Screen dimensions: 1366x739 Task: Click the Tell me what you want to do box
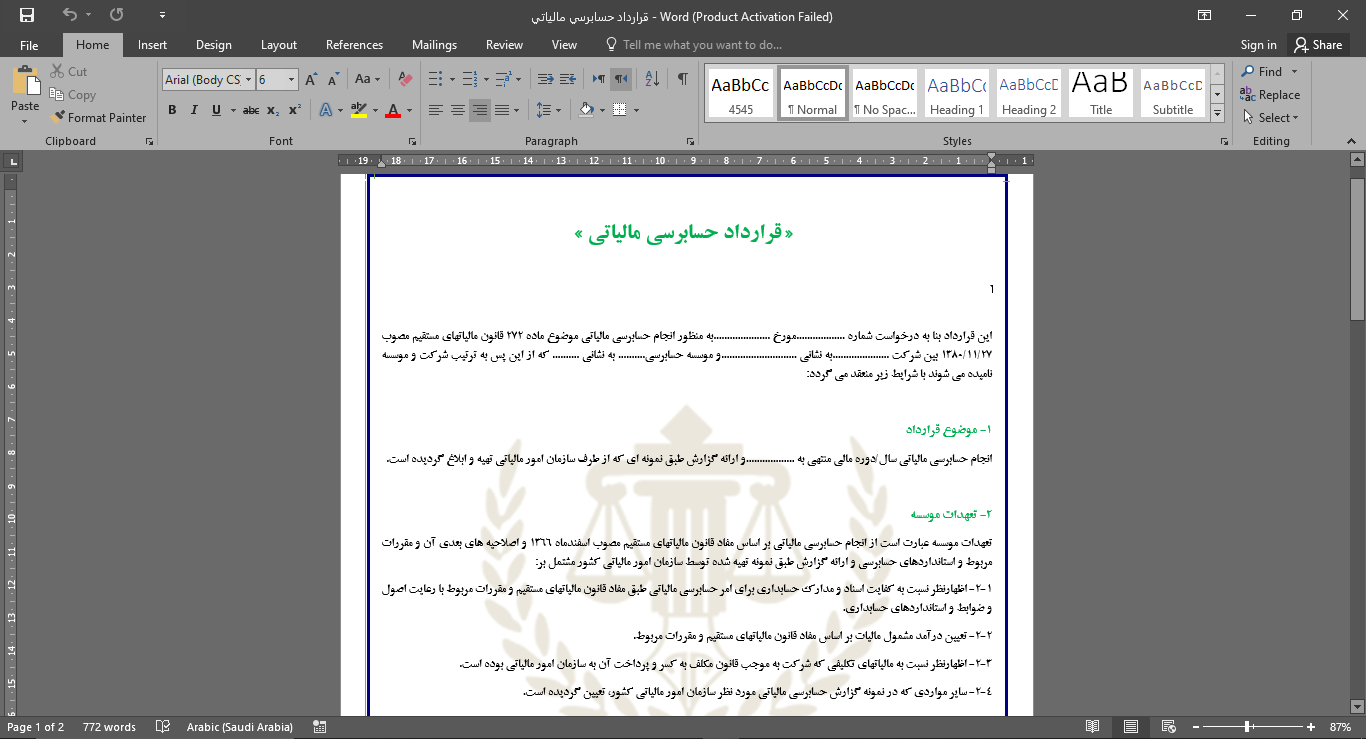[x=701, y=45]
